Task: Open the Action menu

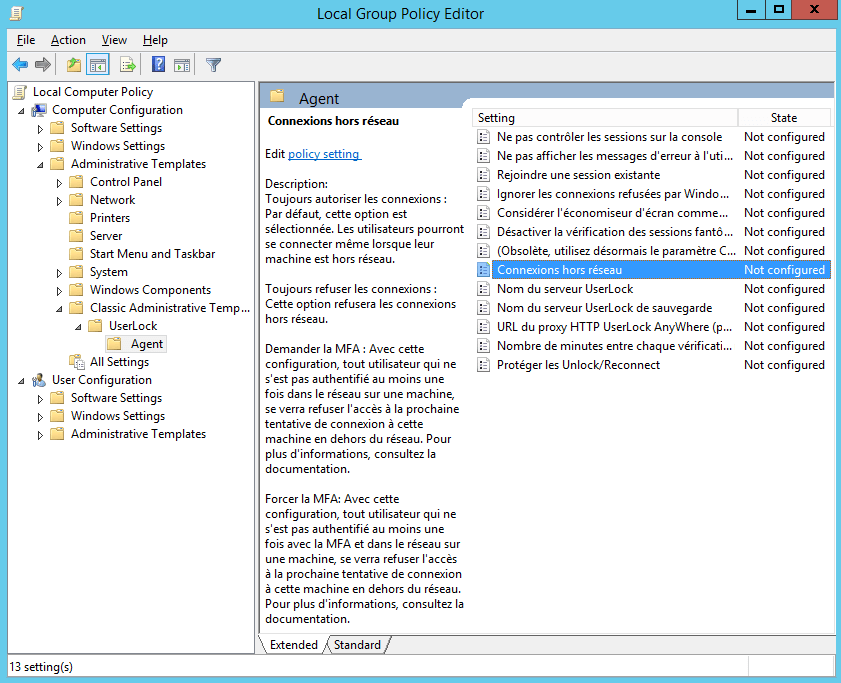Action: [x=68, y=40]
